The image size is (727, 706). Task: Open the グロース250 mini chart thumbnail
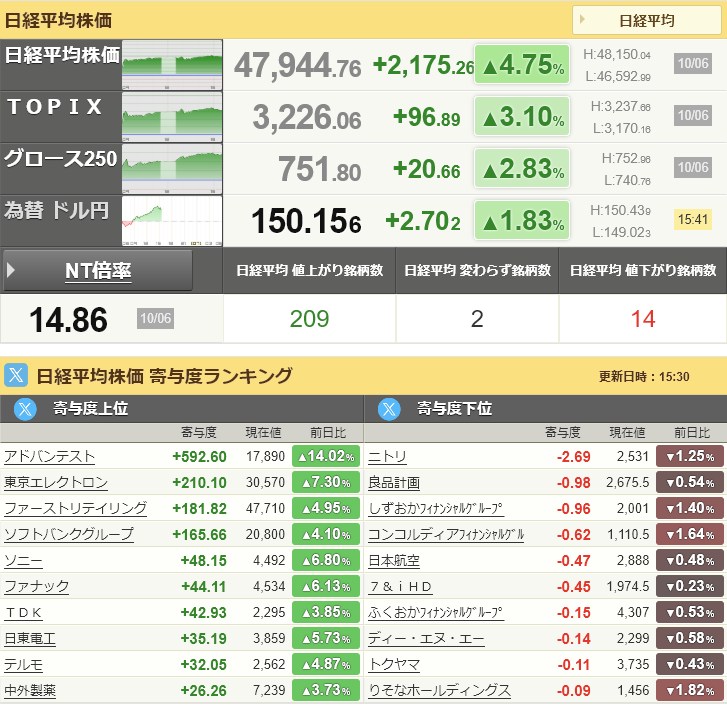pos(172,168)
